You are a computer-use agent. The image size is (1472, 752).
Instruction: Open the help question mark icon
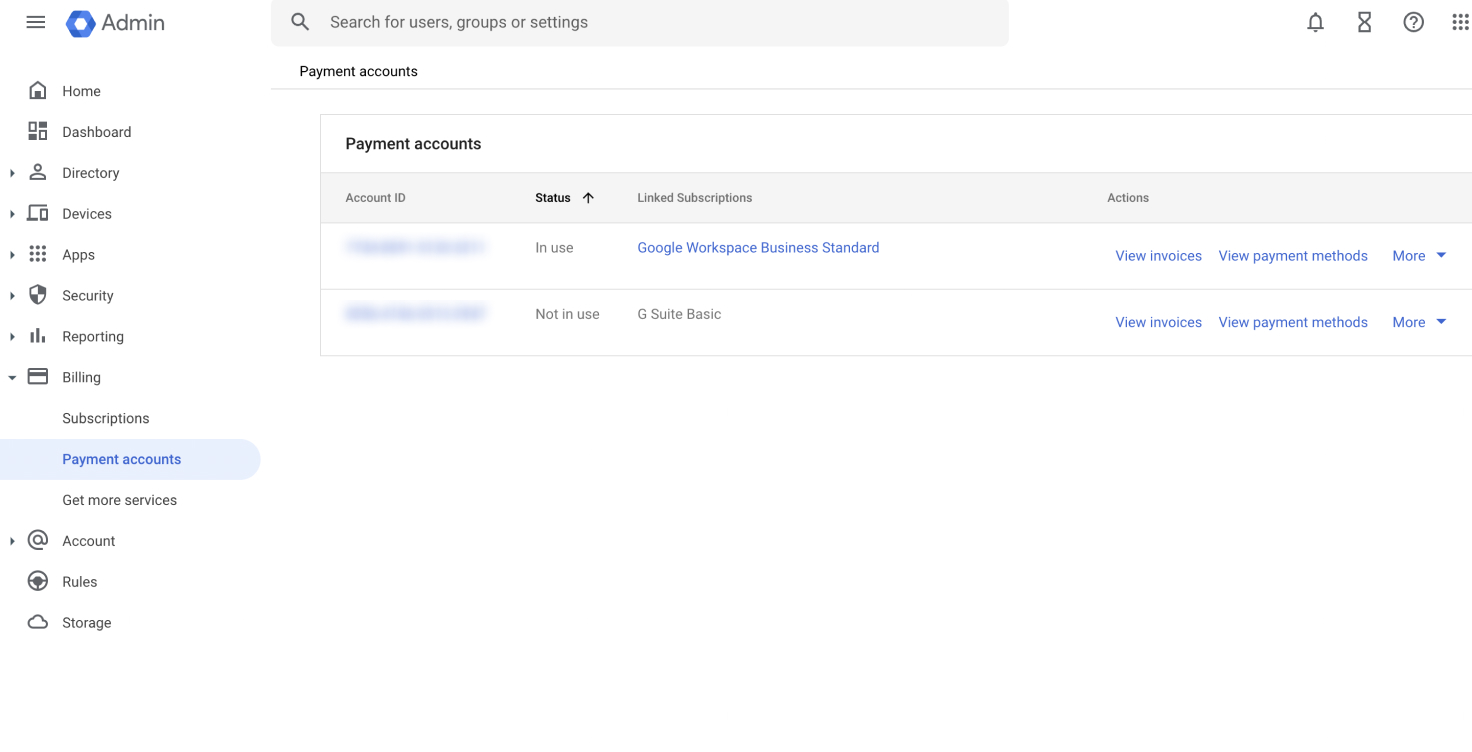[1413, 22]
